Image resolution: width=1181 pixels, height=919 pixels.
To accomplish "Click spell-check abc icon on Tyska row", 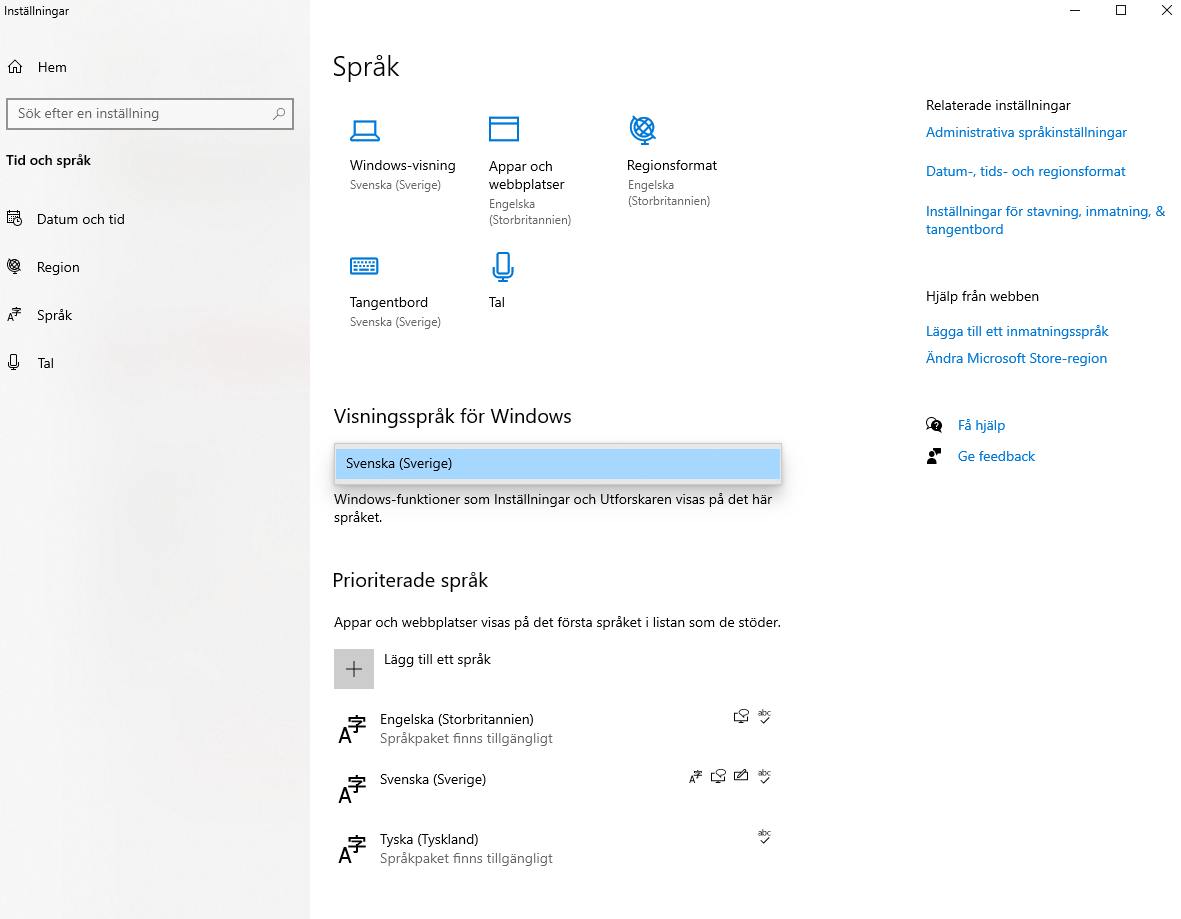I will [x=764, y=836].
